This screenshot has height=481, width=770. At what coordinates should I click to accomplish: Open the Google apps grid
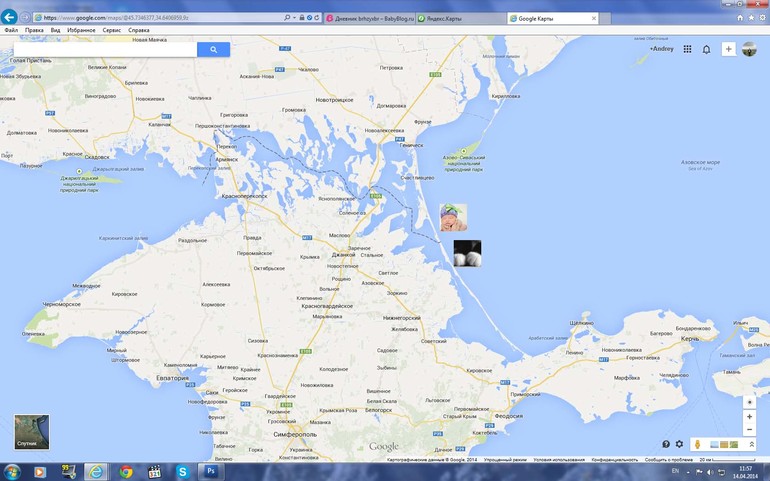pos(687,49)
